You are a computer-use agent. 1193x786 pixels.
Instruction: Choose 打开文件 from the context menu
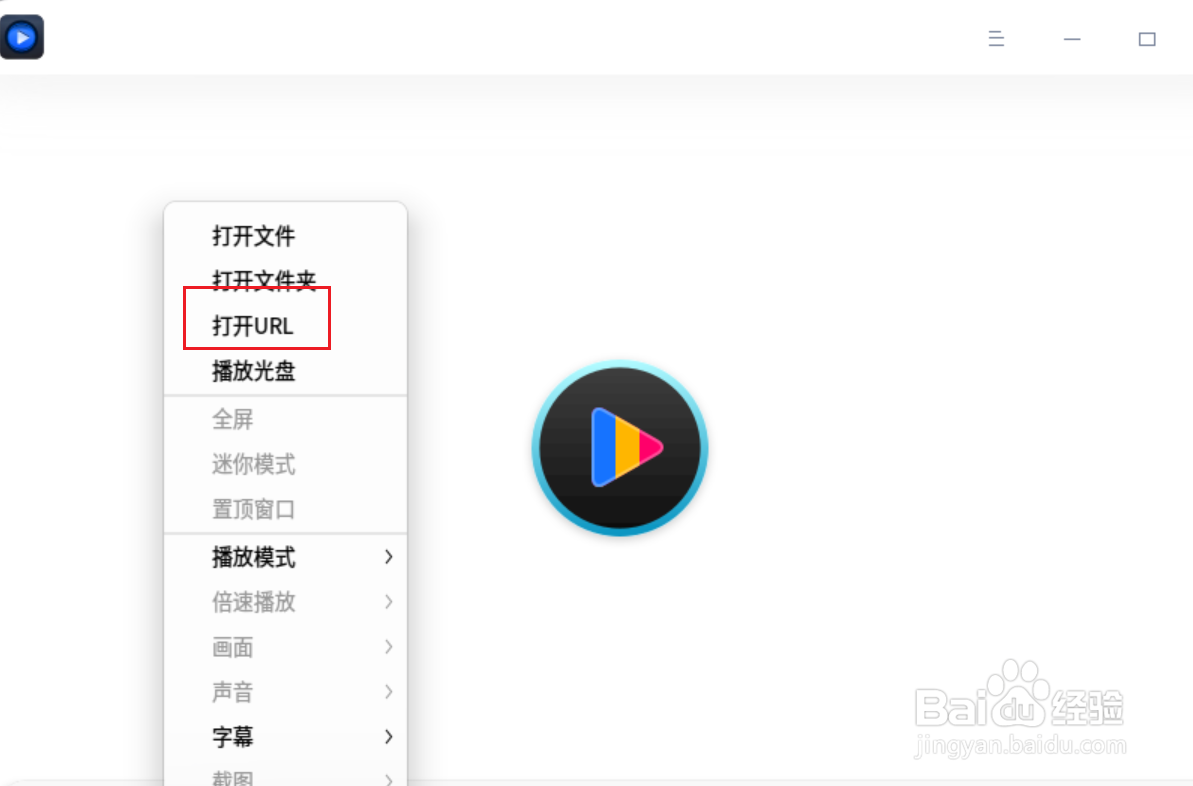click(285, 236)
